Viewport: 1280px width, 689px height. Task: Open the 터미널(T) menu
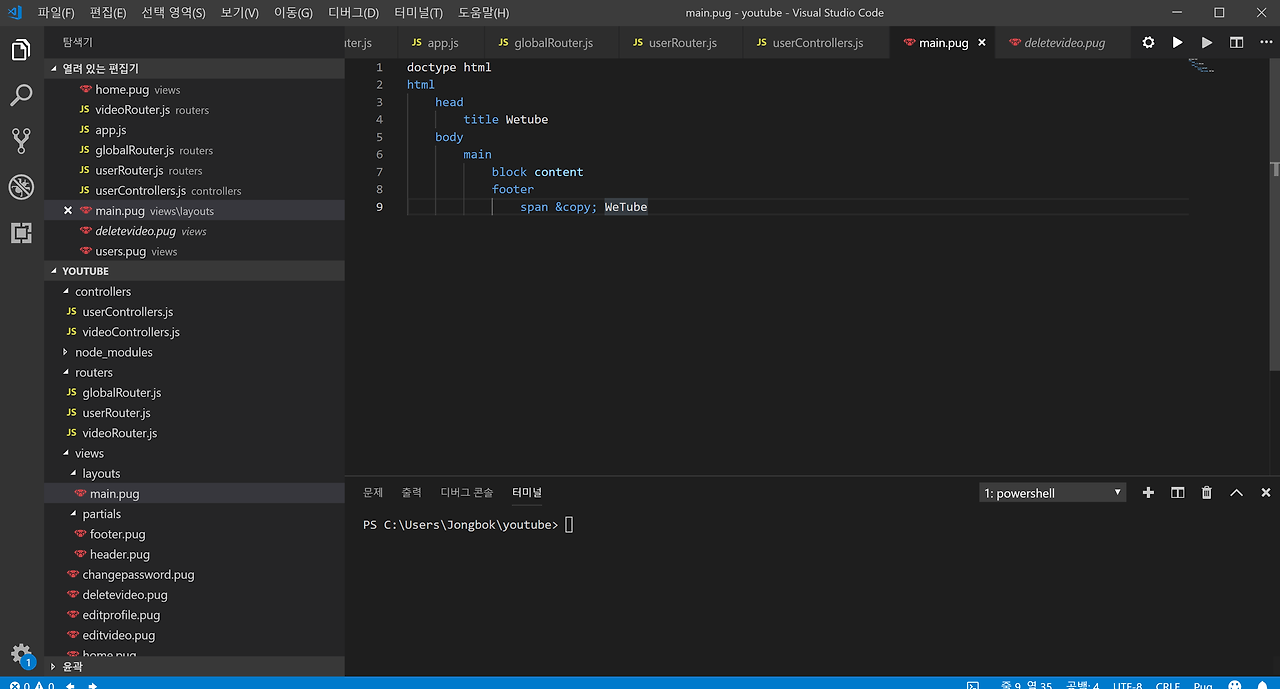point(418,13)
